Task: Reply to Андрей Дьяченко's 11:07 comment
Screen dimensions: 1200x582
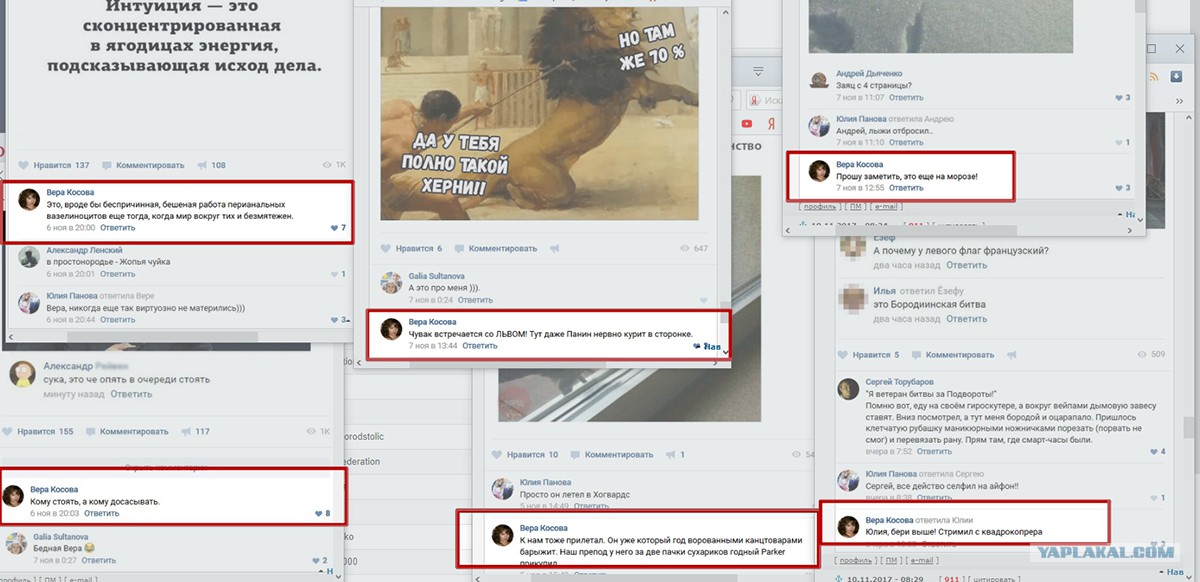Action: (906, 97)
